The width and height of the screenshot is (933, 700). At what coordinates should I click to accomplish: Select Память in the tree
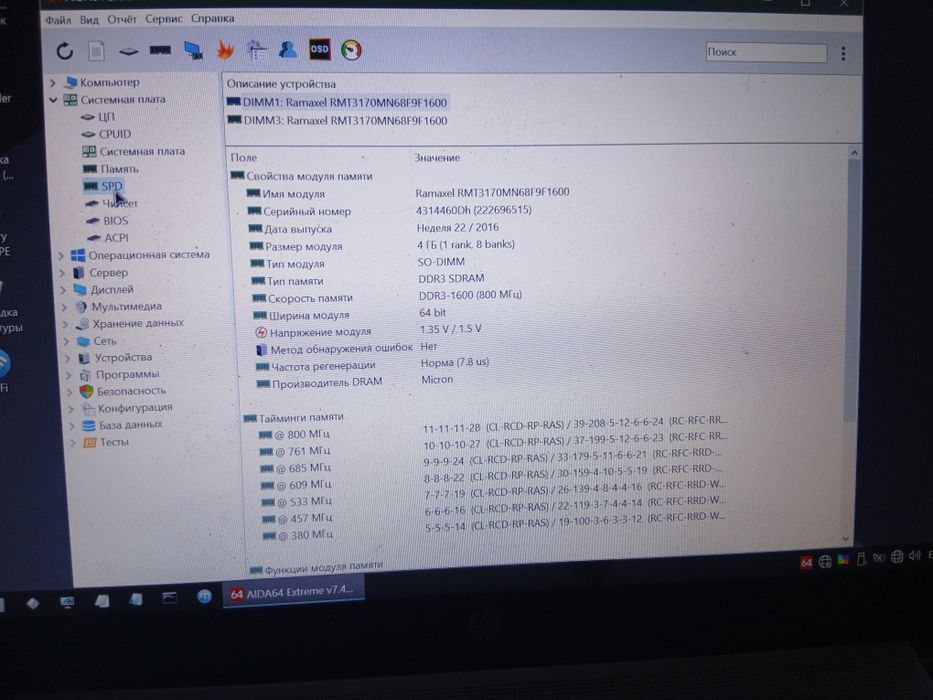point(111,169)
